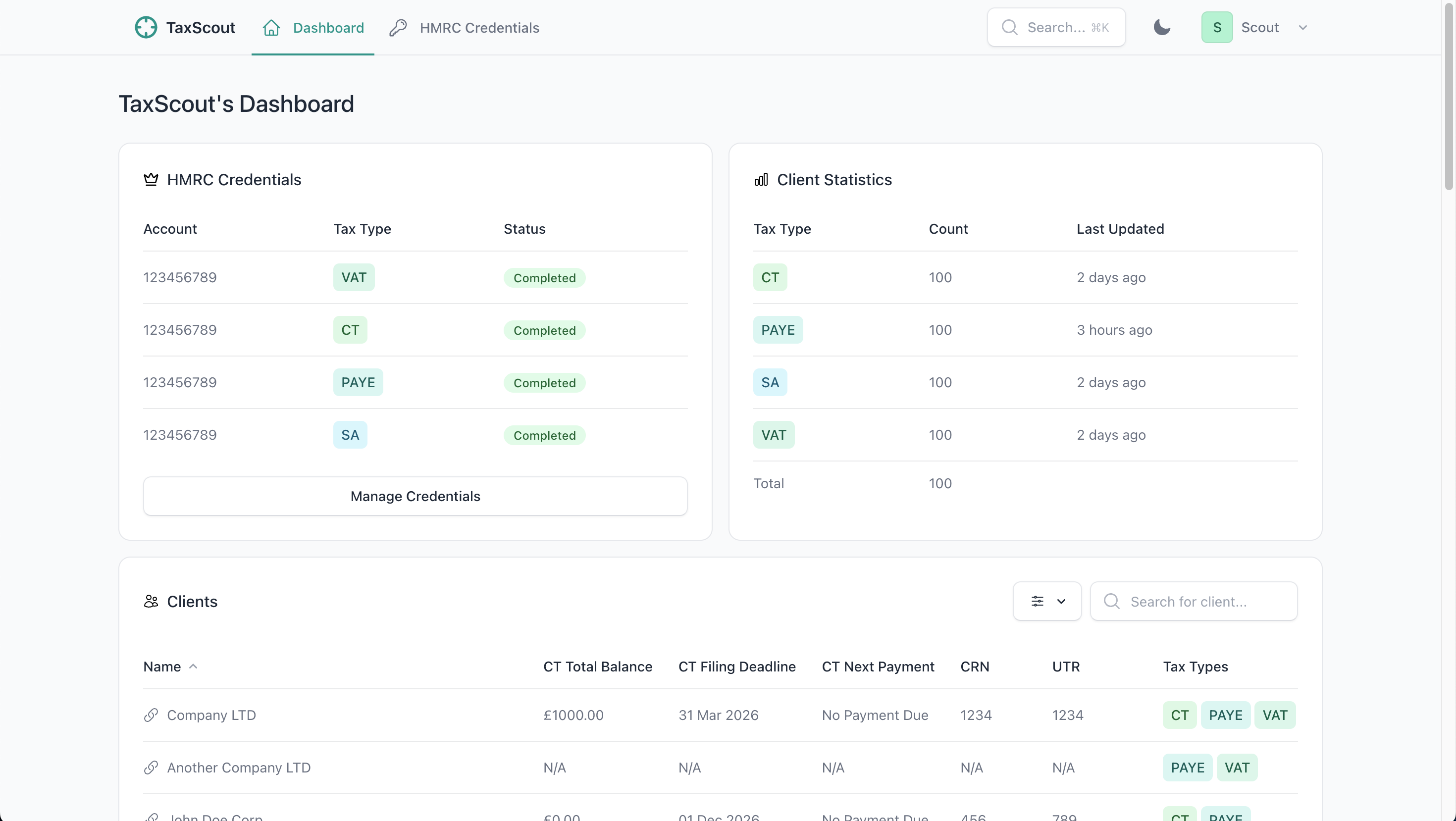Click the crown icon beside HMRC Credentials
1456x821 pixels.
point(151,180)
